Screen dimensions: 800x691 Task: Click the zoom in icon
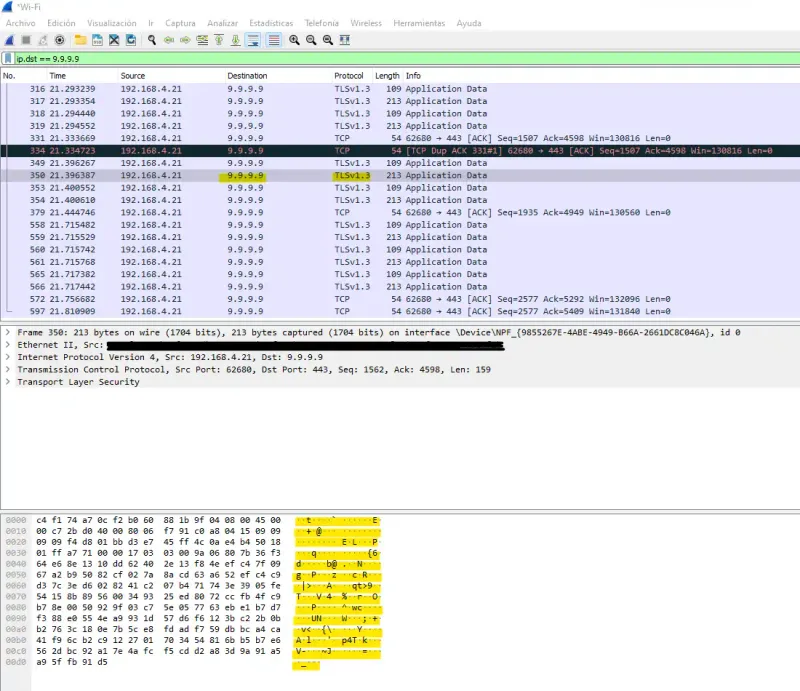[x=294, y=40]
